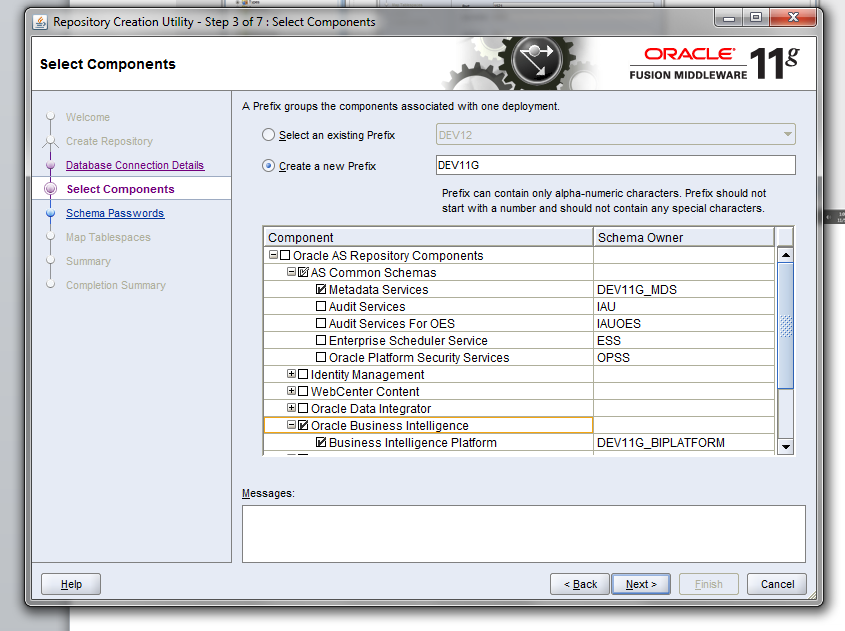The image size is (845, 631).
Task: Collapse the AS Common Schemas node
Action: (x=291, y=272)
